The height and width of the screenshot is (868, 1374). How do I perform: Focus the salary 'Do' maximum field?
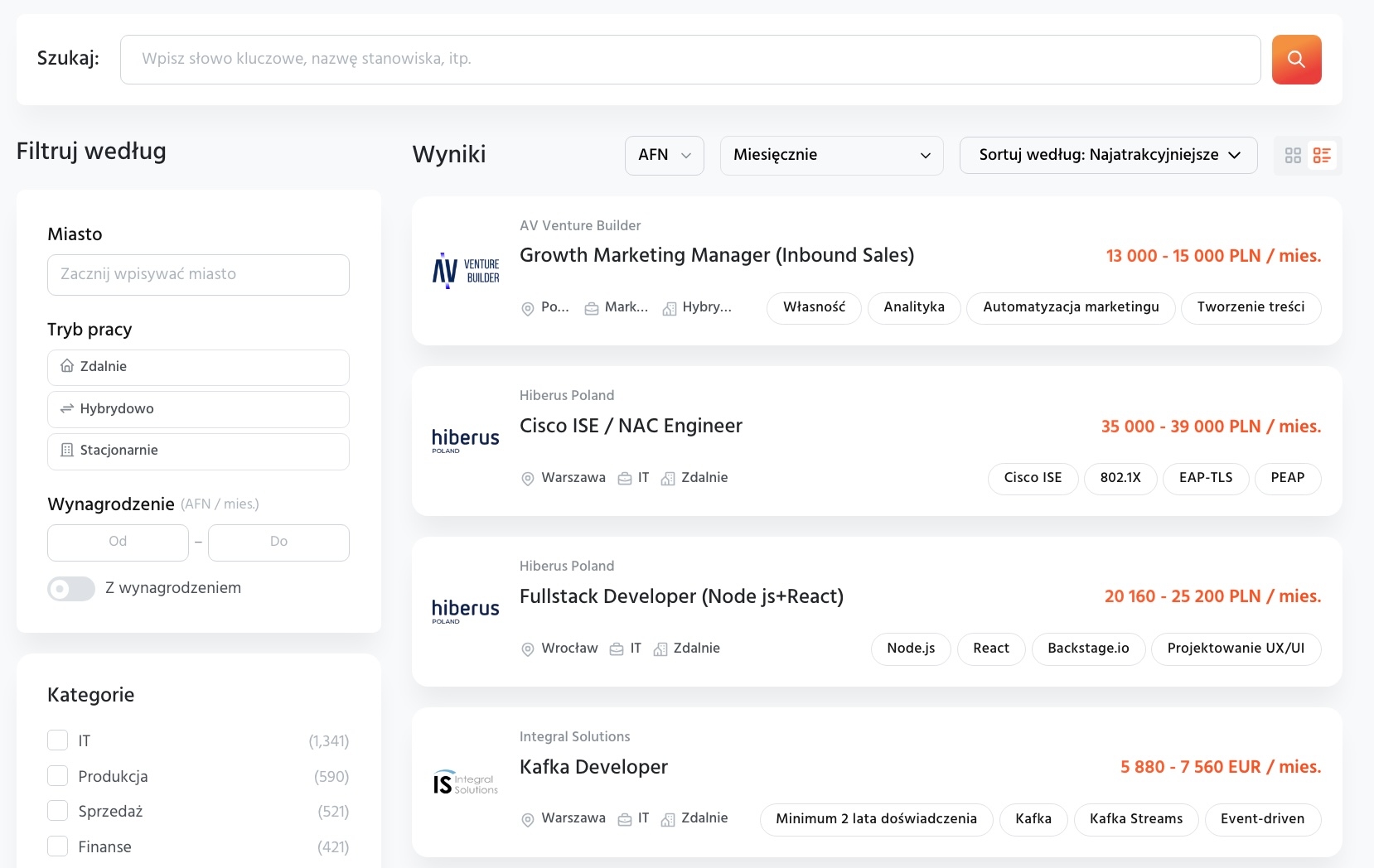(278, 542)
